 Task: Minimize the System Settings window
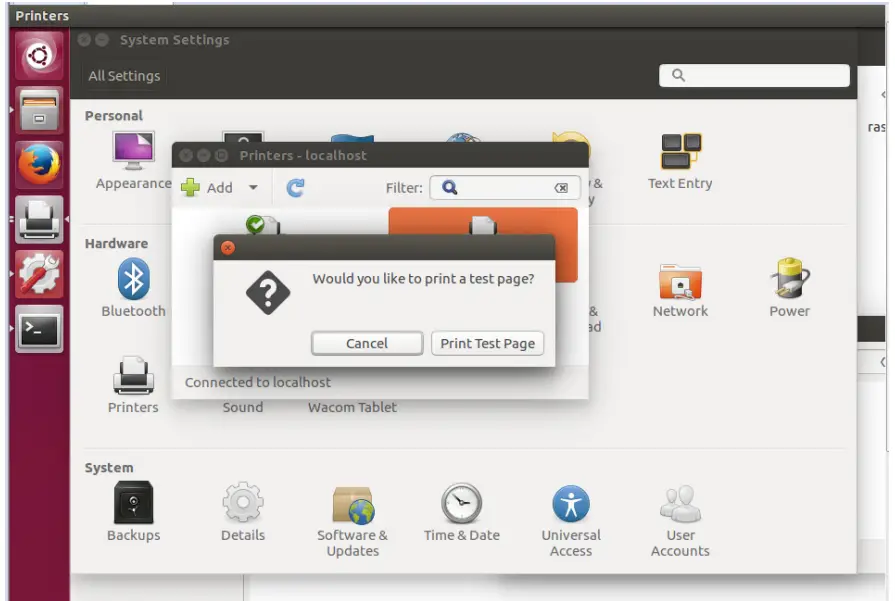tap(102, 39)
